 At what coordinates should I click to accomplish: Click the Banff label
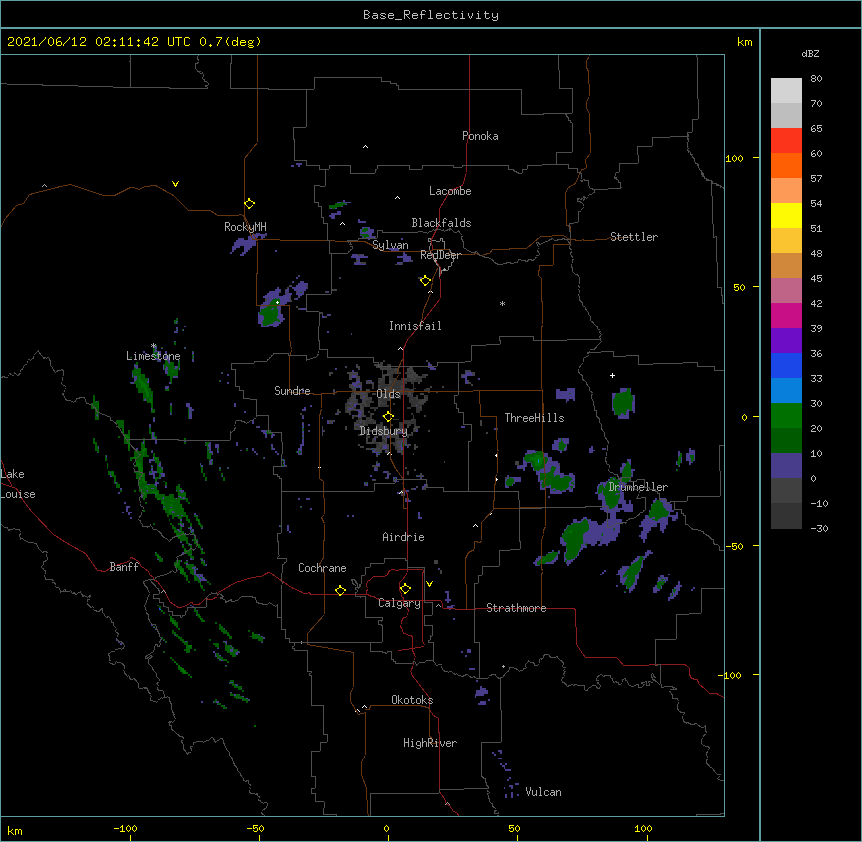124,567
